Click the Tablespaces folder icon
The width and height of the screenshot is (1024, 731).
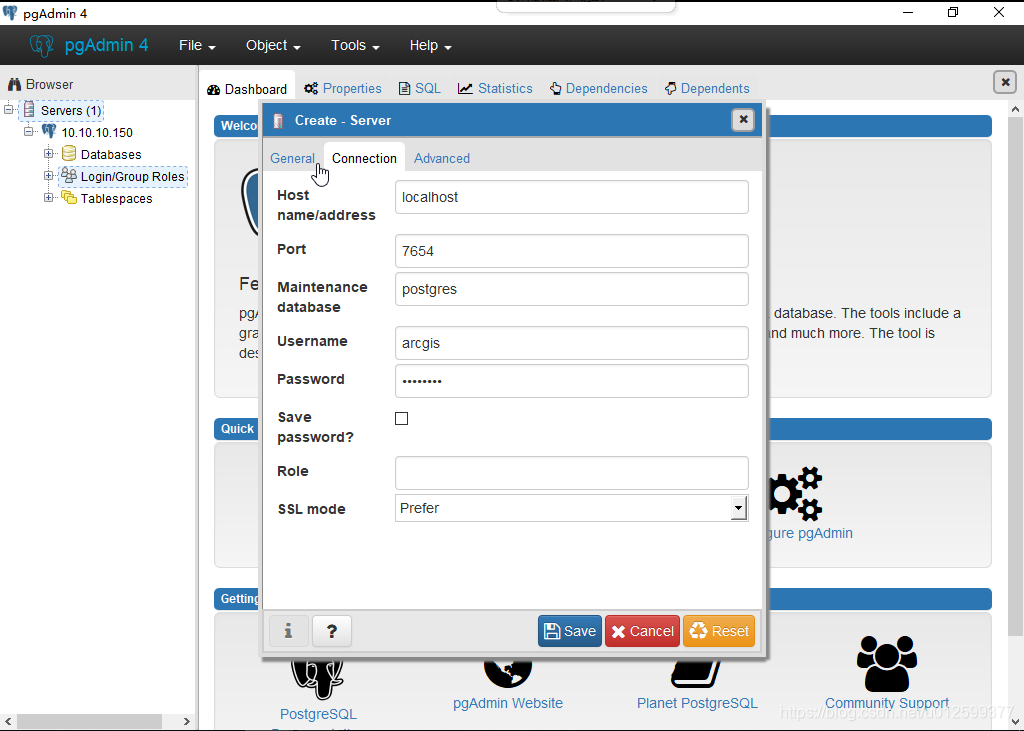click(69, 197)
